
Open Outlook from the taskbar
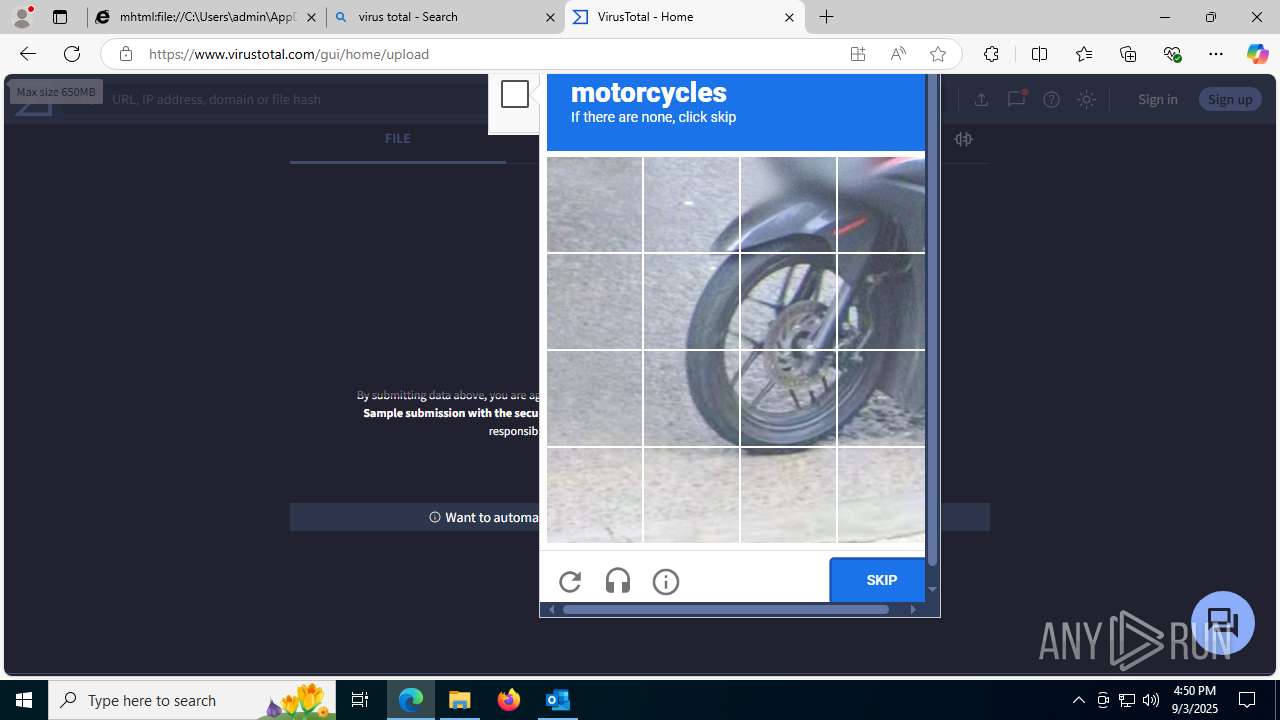pyautogui.click(x=558, y=700)
